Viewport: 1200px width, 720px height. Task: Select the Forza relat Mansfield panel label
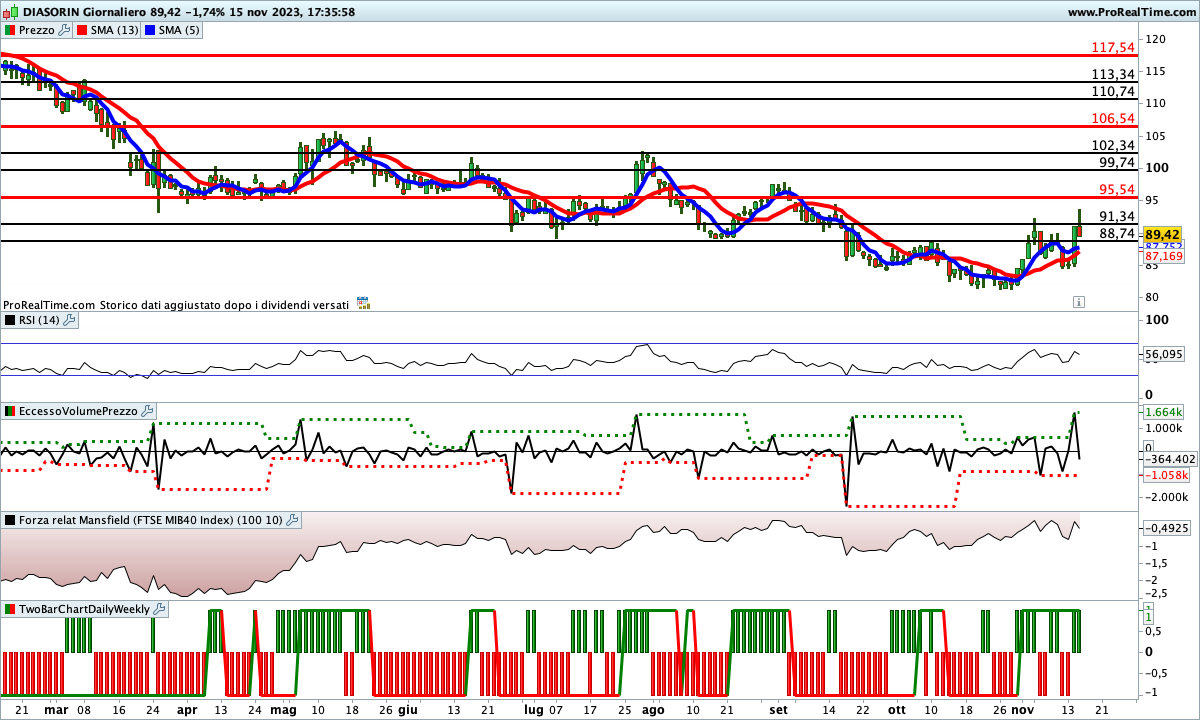(x=151, y=520)
